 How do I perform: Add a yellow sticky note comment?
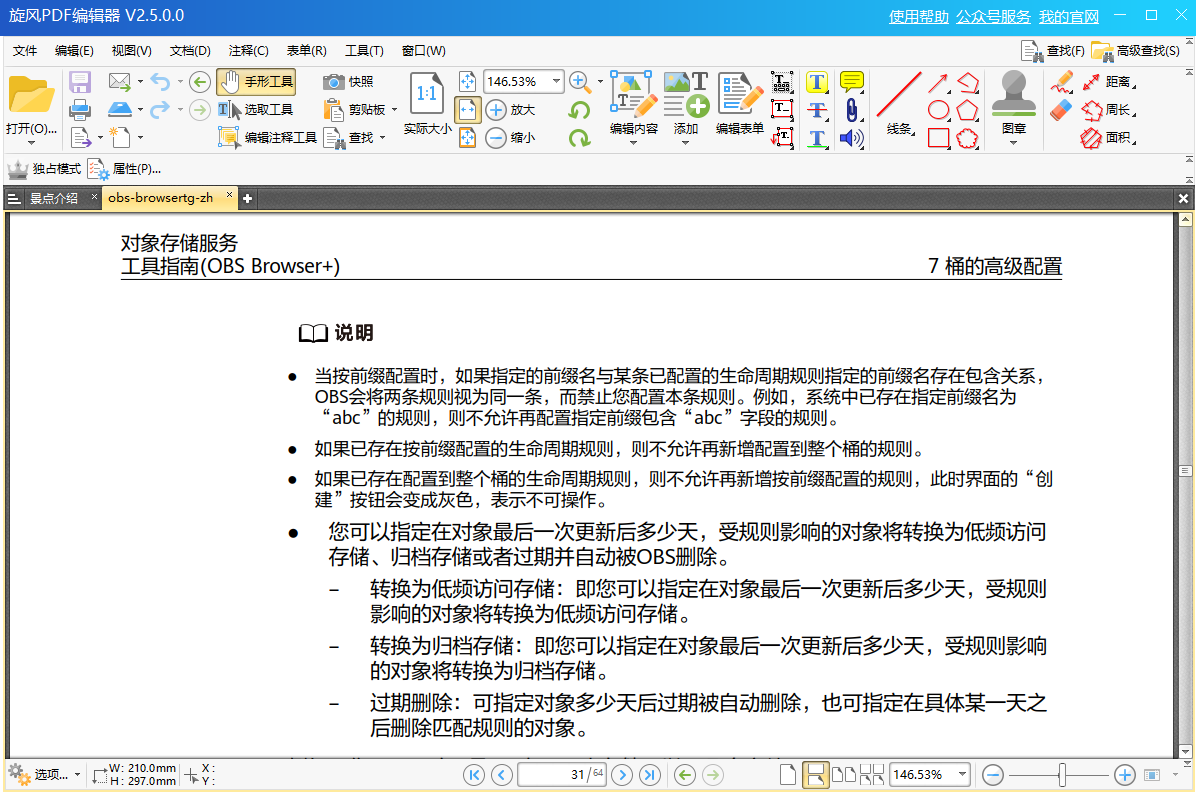point(851,82)
